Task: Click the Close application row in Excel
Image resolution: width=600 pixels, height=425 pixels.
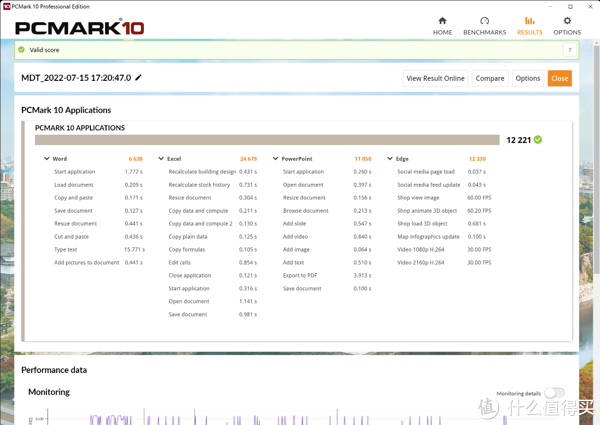Action: 213,275
